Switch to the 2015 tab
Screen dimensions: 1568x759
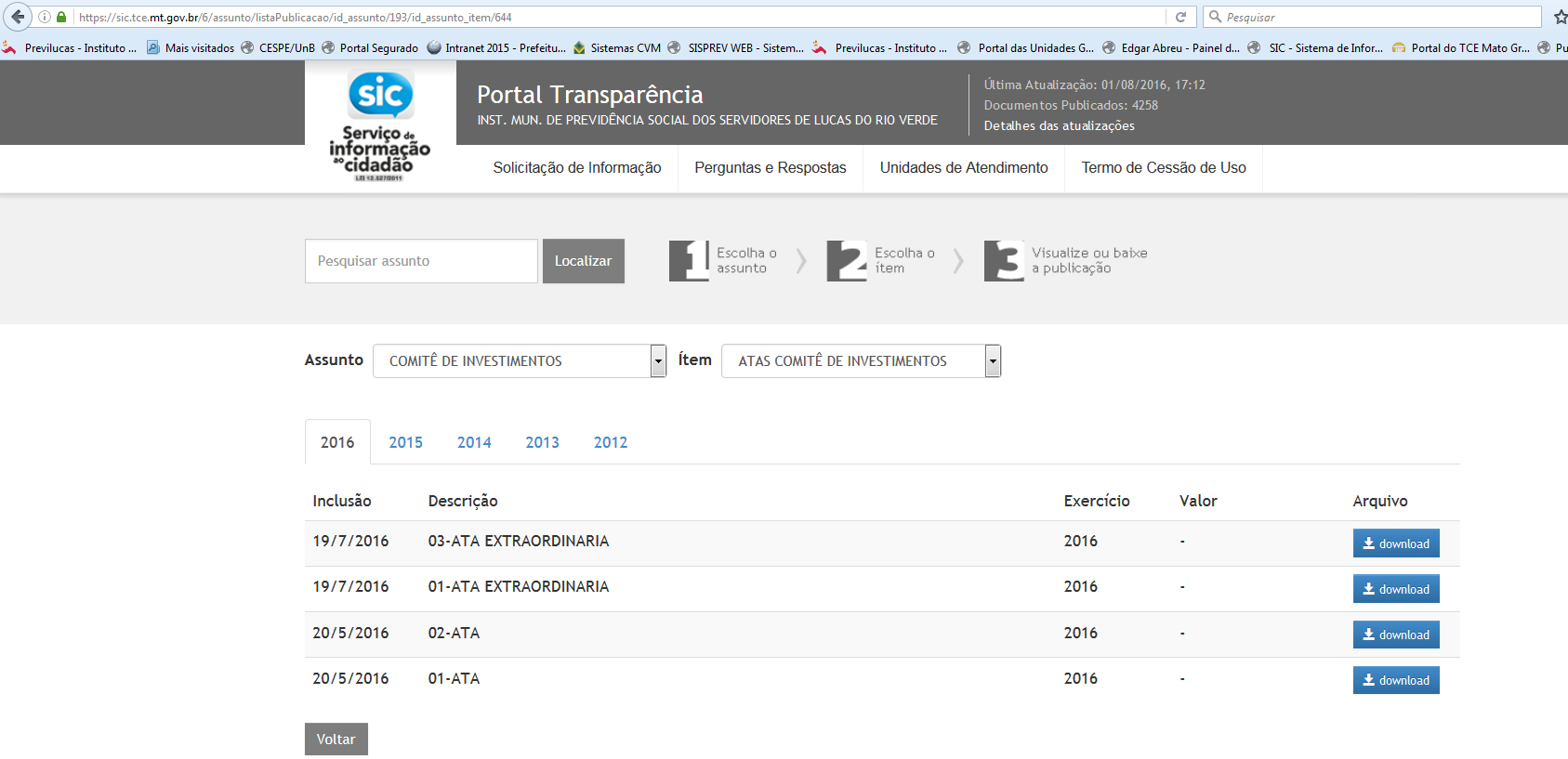point(405,442)
